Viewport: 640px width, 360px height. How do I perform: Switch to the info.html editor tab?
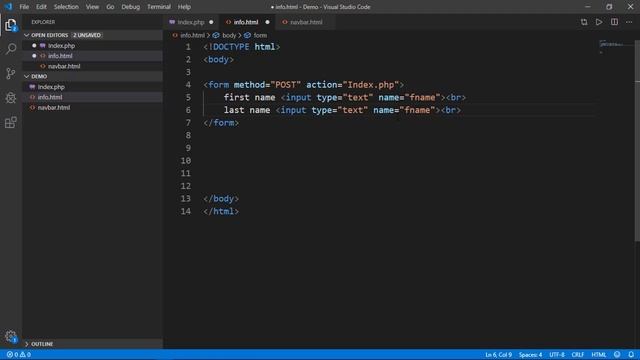click(246, 22)
